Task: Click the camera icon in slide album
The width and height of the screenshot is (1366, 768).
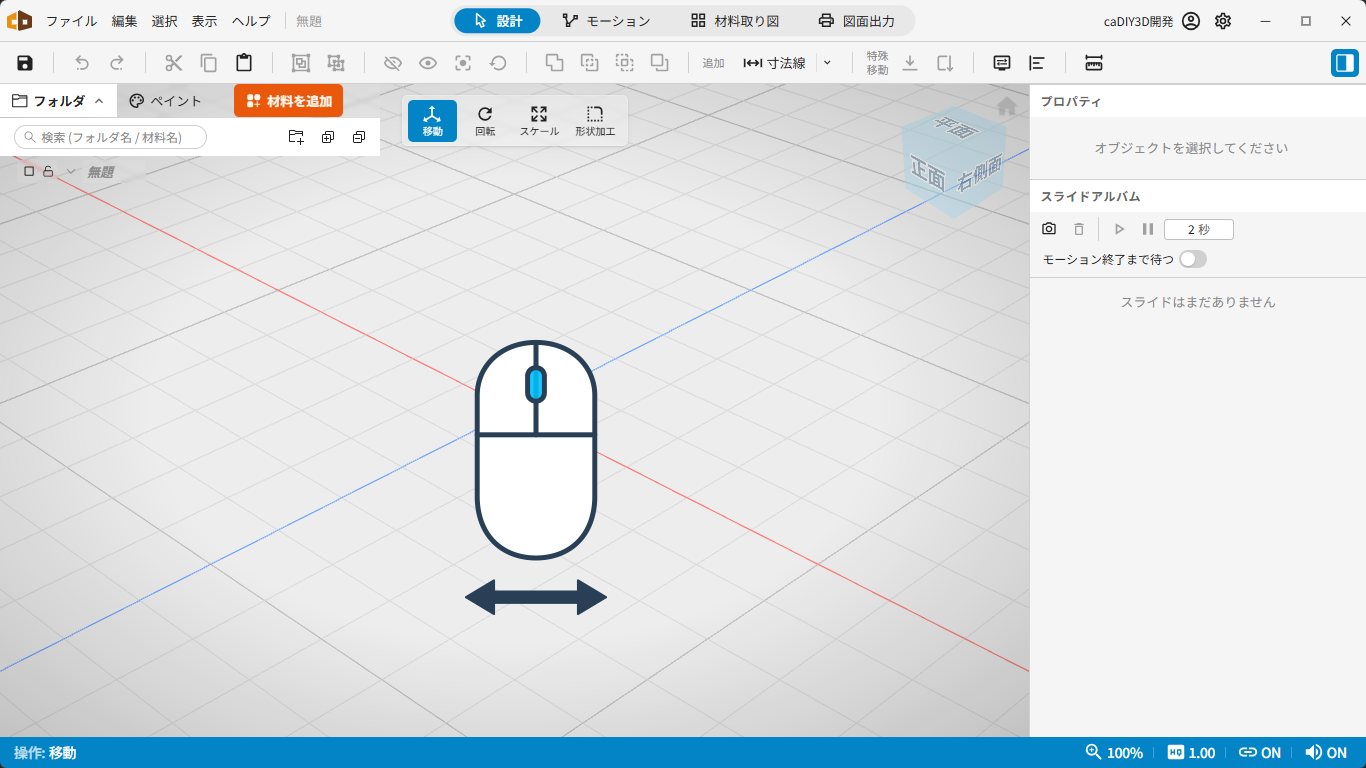Action: point(1049,229)
